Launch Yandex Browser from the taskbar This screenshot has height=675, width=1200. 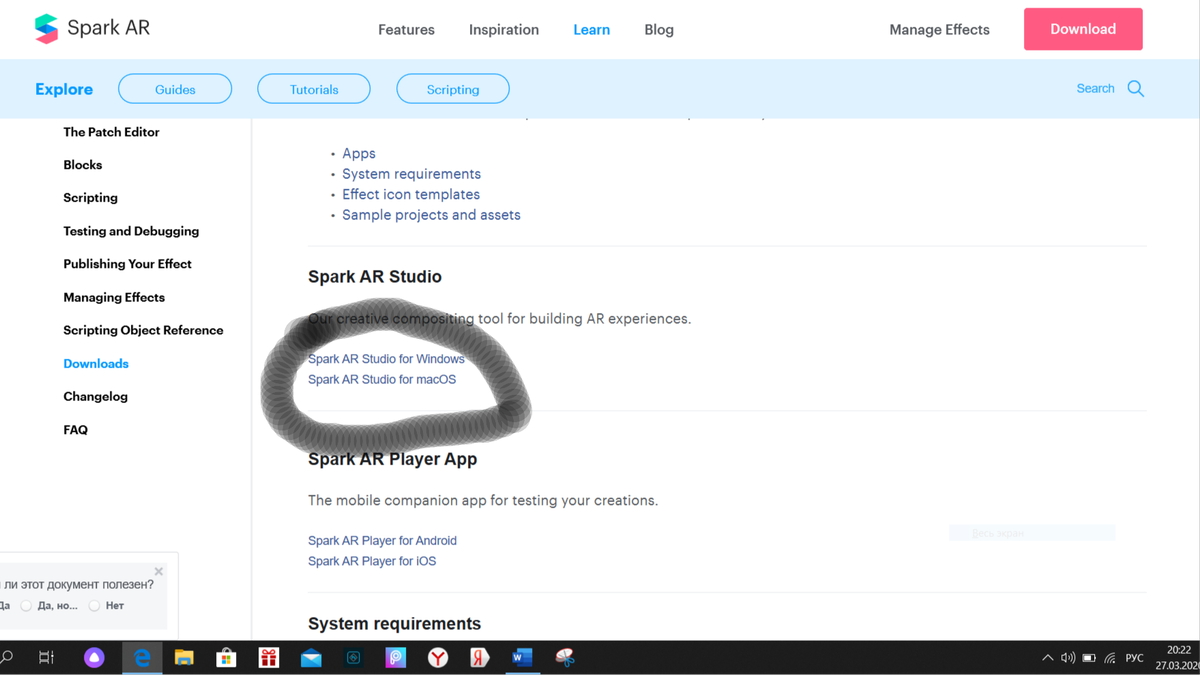[438, 657]
